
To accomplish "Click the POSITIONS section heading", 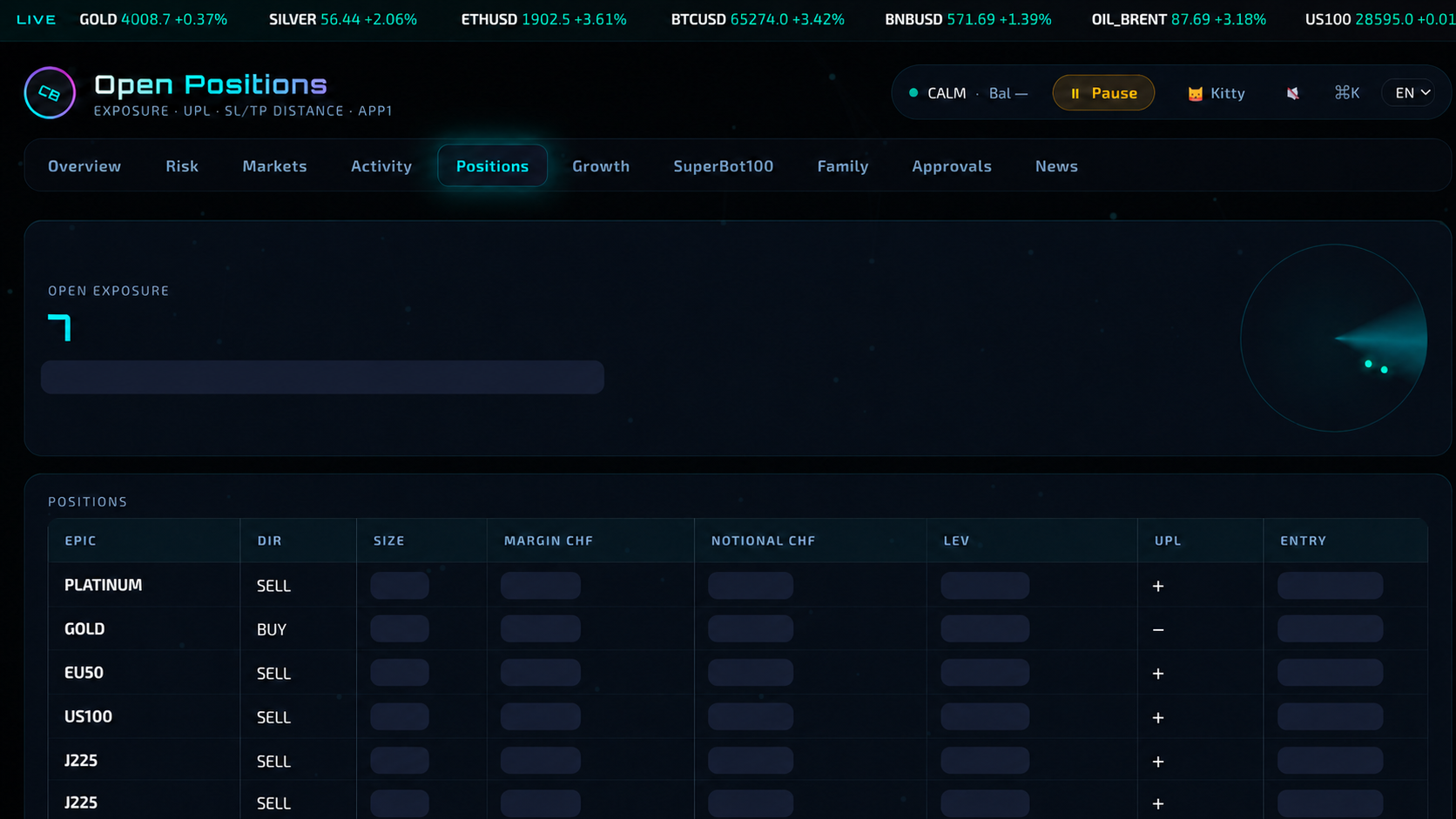I will [x=88, y=501].
